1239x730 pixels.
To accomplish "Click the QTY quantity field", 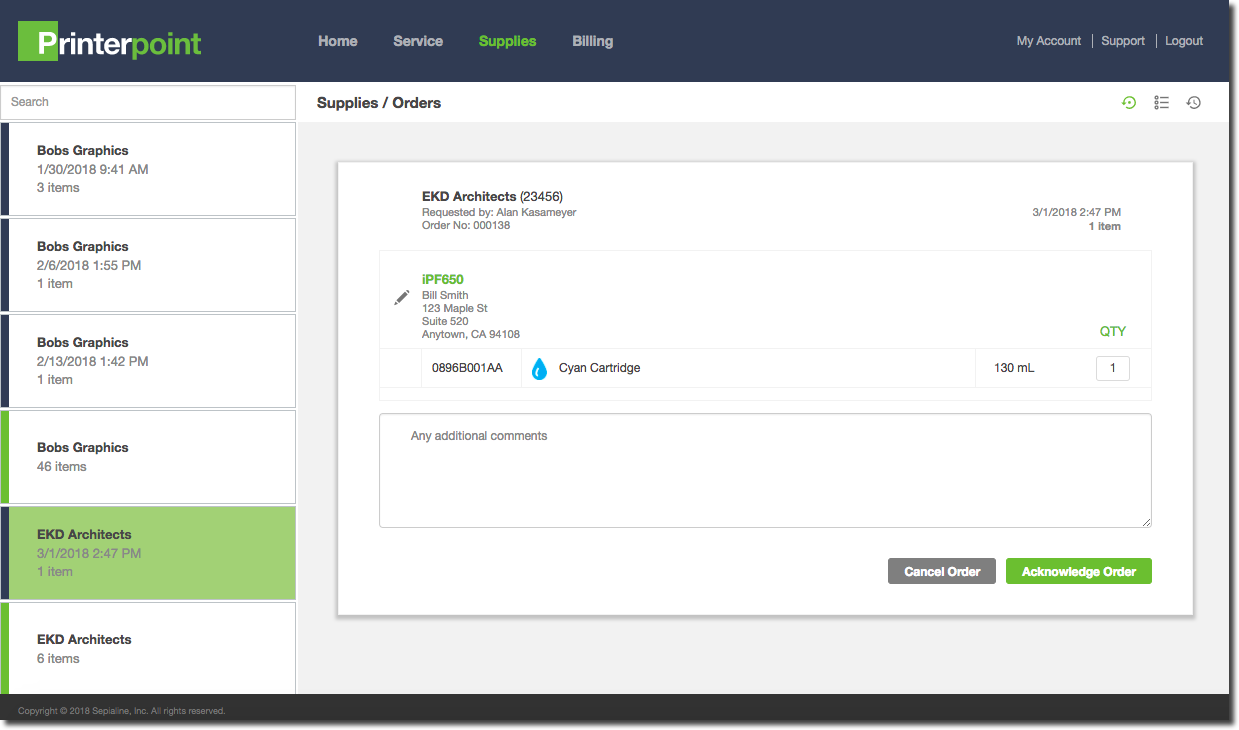I will pos(1113,368).
